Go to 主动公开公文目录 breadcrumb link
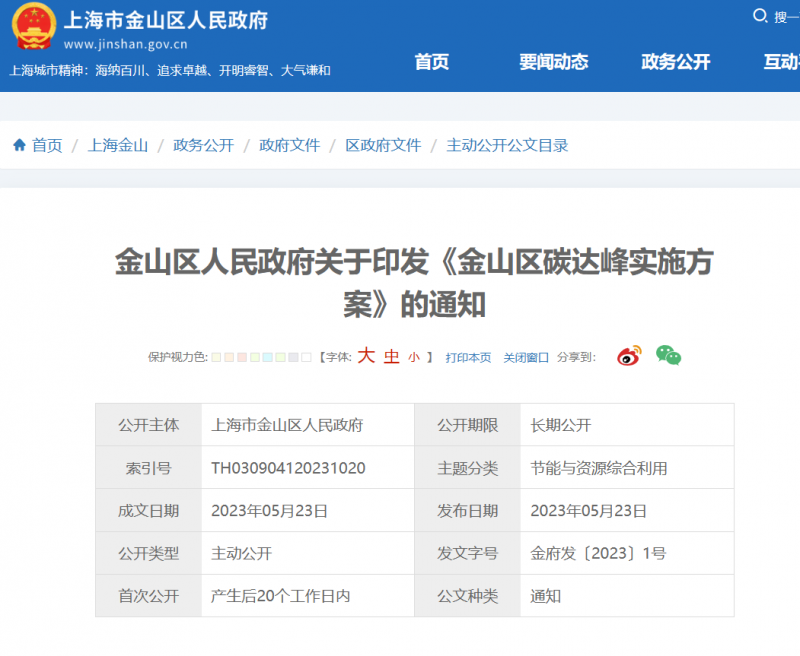800x656 pixels. (x=507, y=145)
